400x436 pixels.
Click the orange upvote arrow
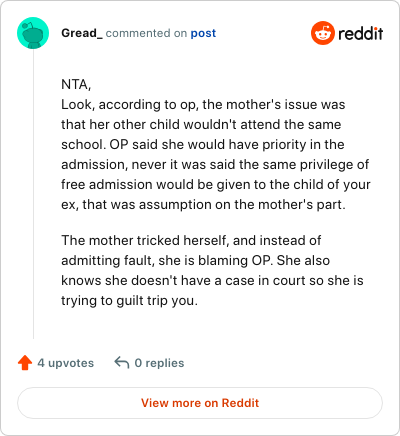click(25, 363)
